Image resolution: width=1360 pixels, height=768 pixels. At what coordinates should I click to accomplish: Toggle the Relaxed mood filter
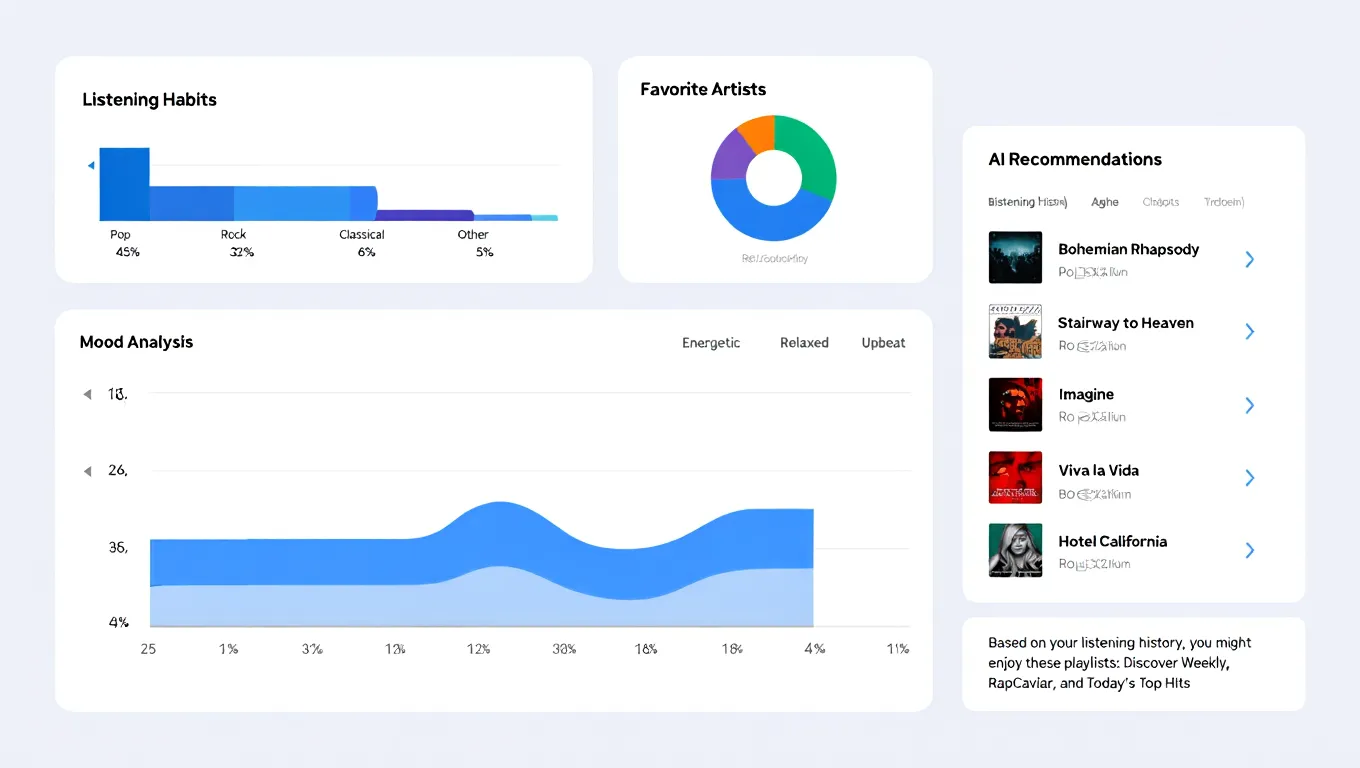804,343
